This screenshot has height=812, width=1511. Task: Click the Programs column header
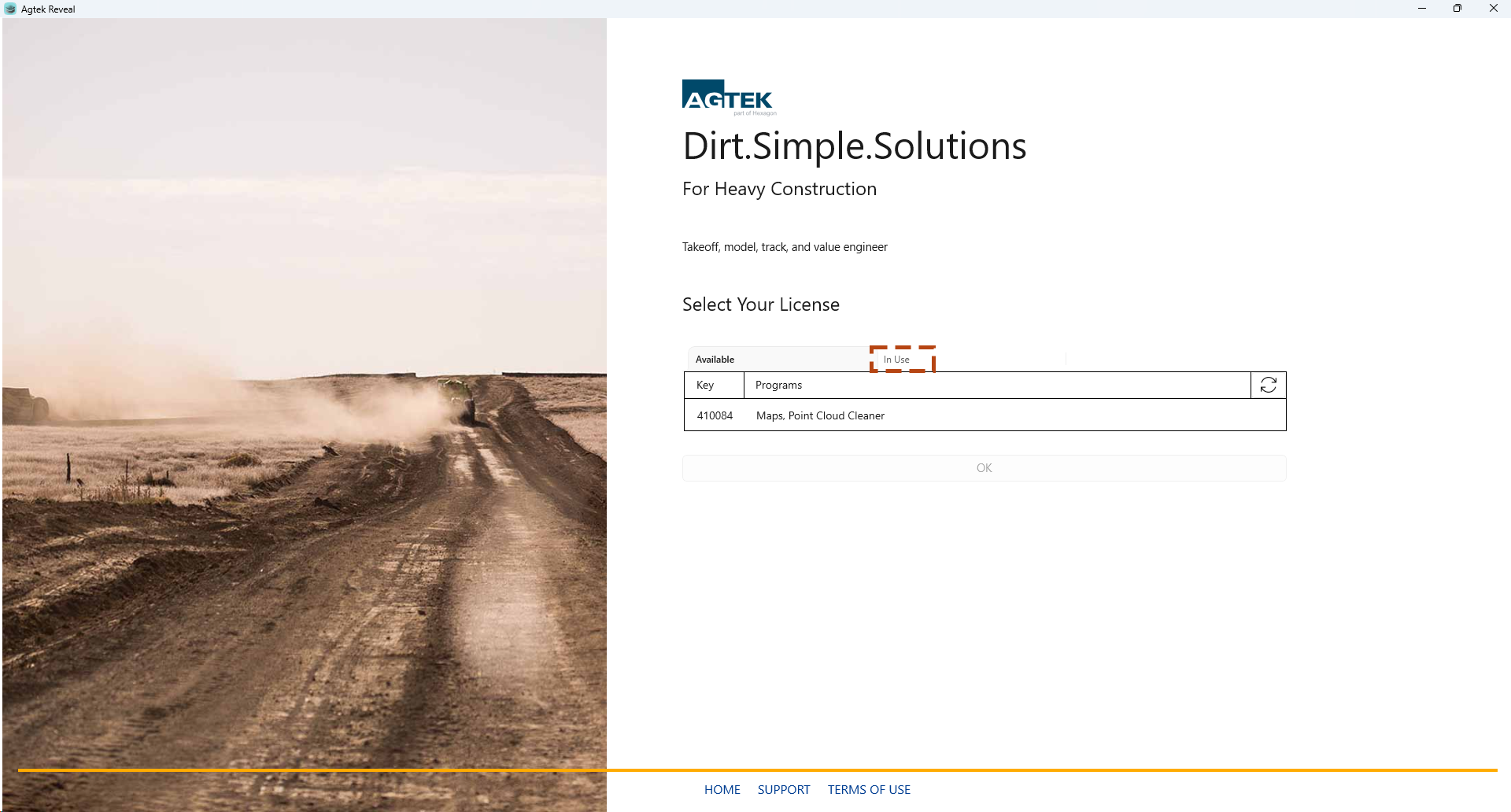[x=778, y=385]
